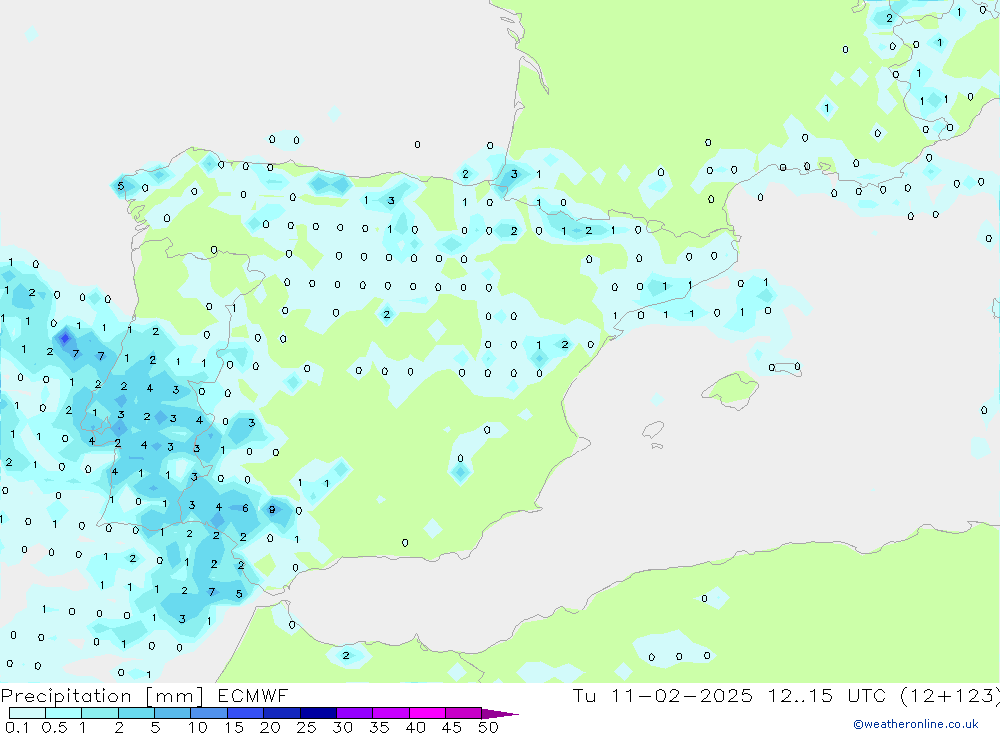Click the "Tu" weekday abbreviation
Image resolution: width=1000 pixels, height=733 pixels.
pyautogui.click(x=584, y=695)
